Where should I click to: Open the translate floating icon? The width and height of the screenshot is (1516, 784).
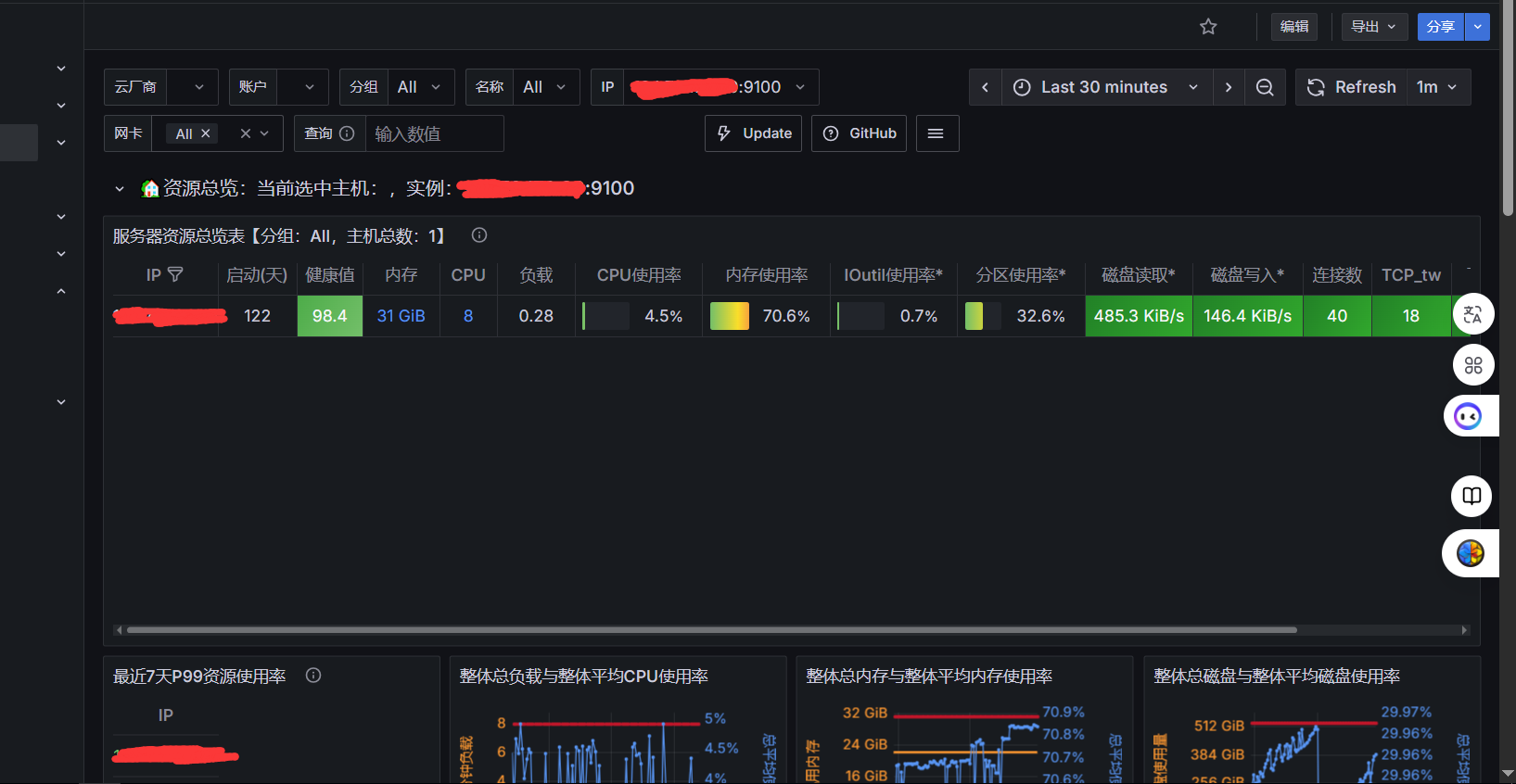pyautogui.click(x=1472, y=315)
